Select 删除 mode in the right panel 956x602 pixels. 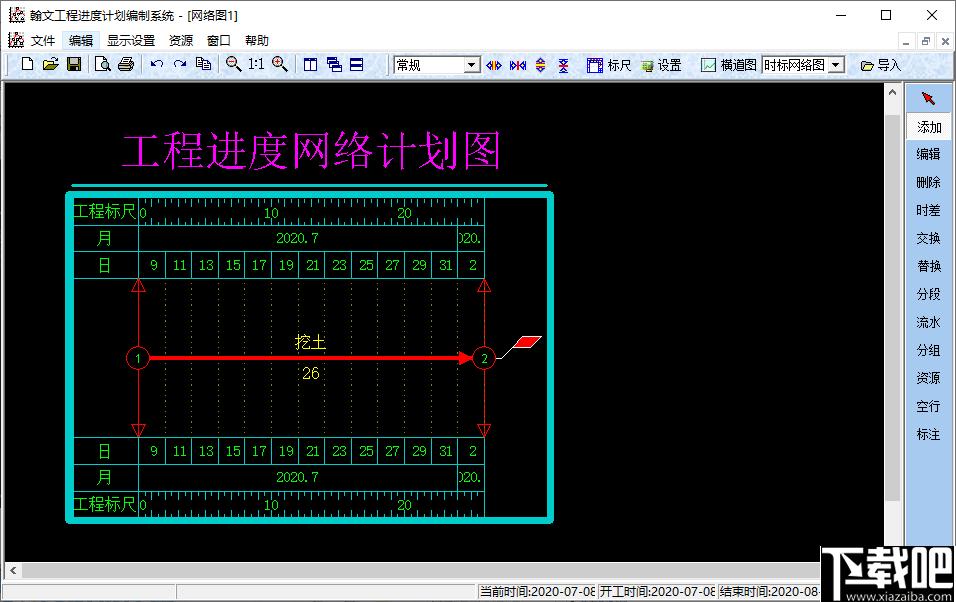click(x=929, y=182)
